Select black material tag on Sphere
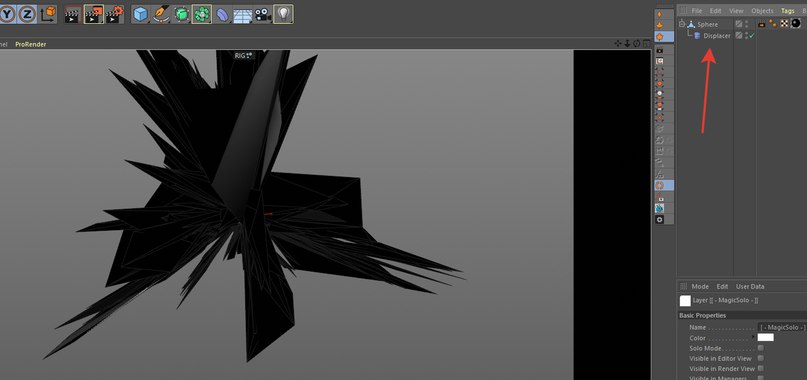 coord(796,24)
